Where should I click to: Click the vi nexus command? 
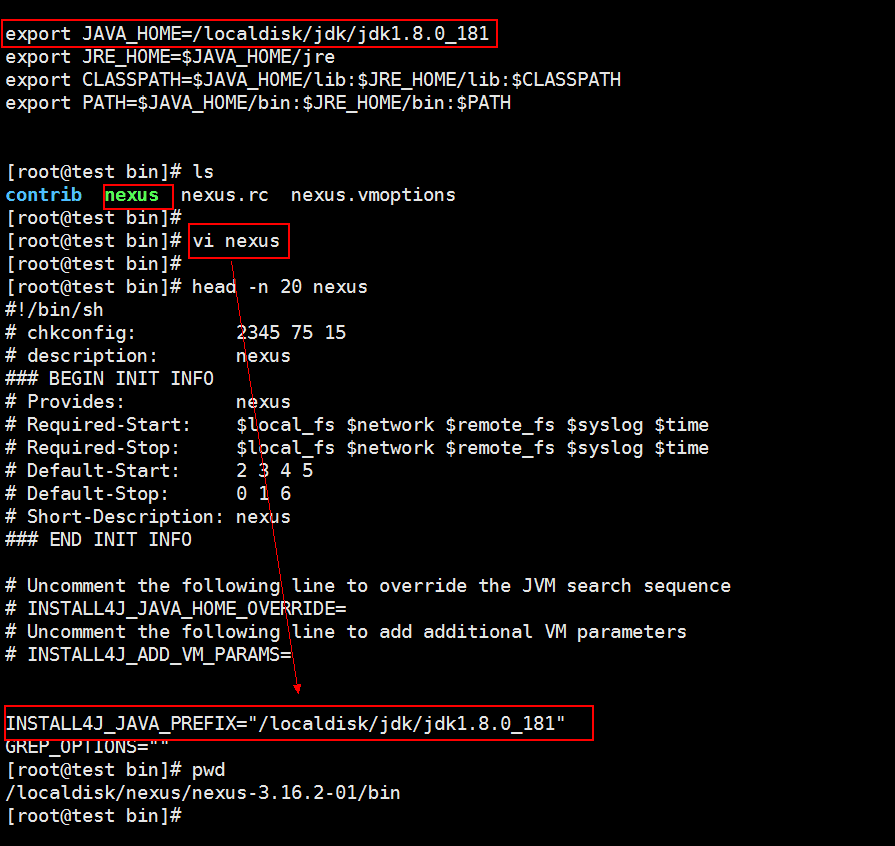tap(236, 241)
